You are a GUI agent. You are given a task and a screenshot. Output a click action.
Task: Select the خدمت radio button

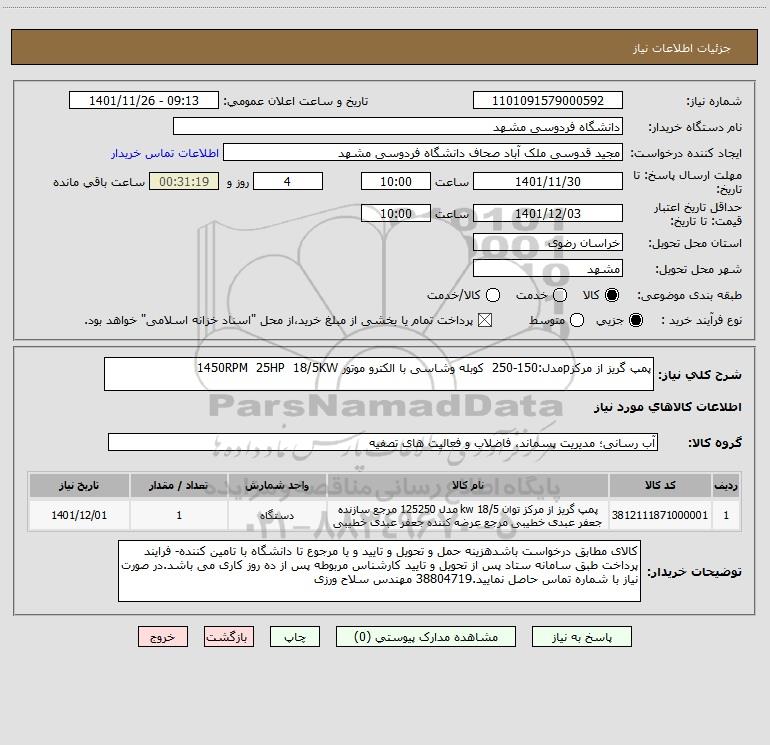click(560, 295)
